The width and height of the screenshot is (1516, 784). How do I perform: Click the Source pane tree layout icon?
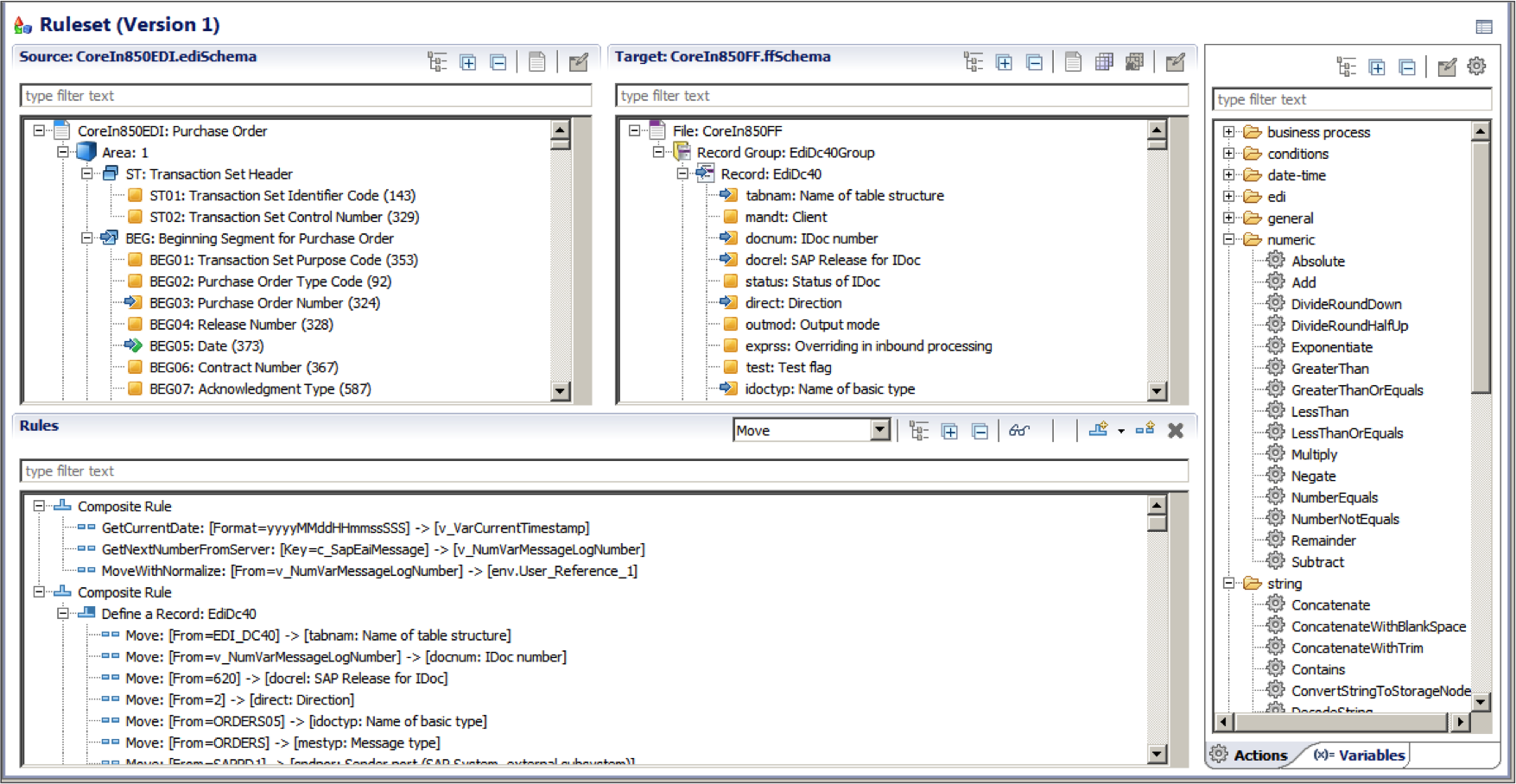[437, 62]
